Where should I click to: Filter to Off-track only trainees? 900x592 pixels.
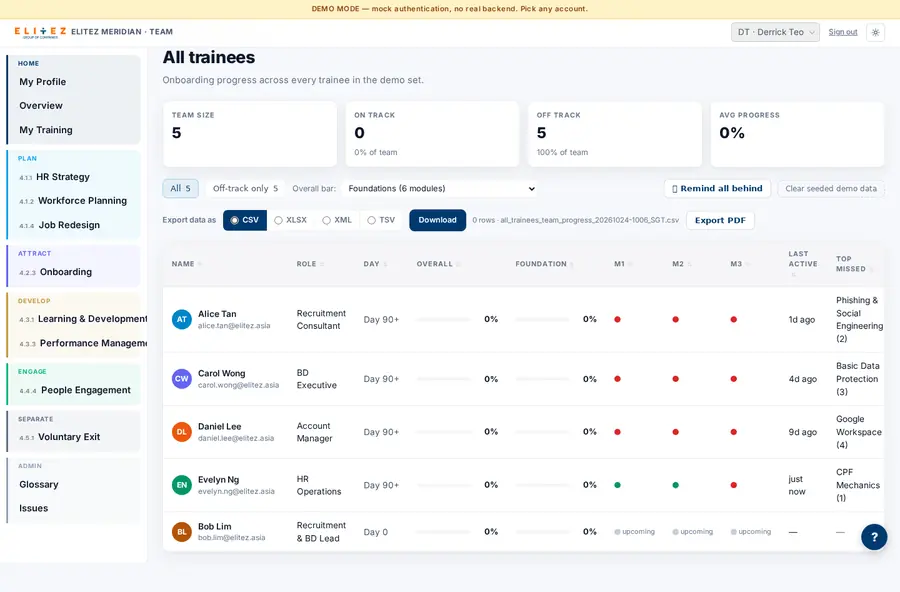tap(245, 188)
